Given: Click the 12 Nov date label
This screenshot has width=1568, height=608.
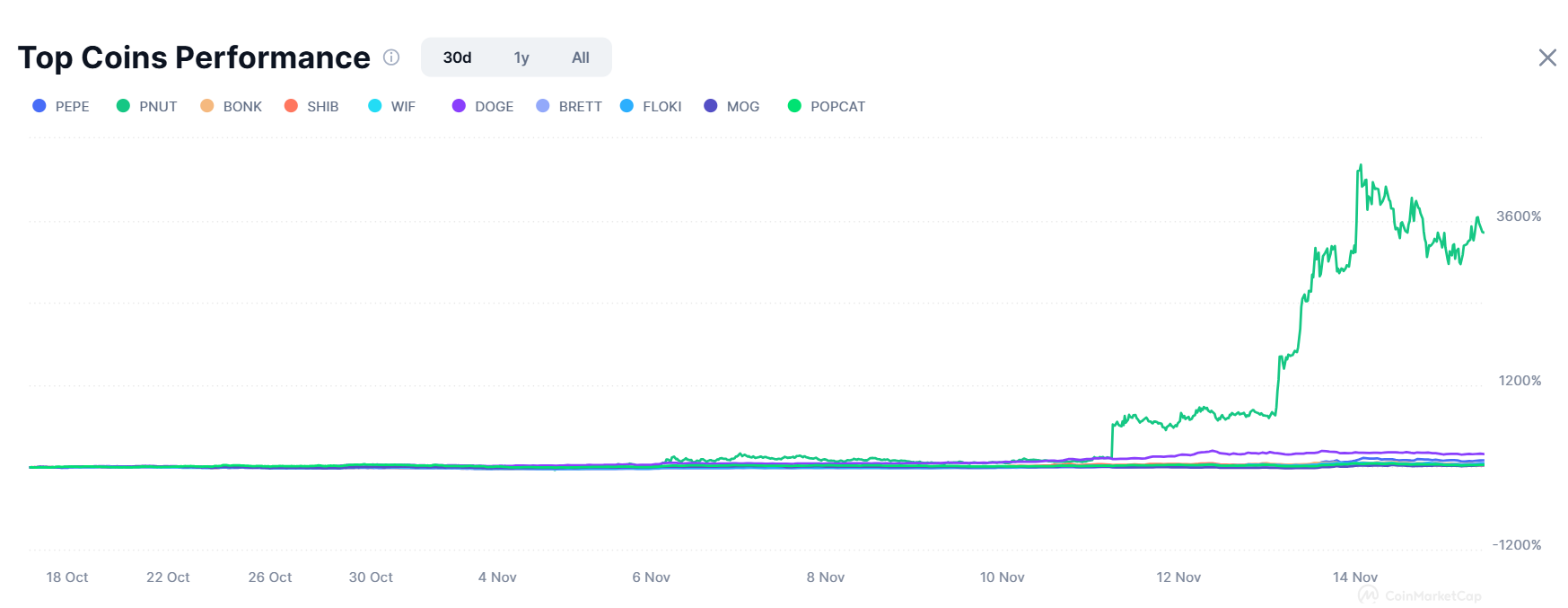Looking at the screenshot, I should tap(1178, 577).
